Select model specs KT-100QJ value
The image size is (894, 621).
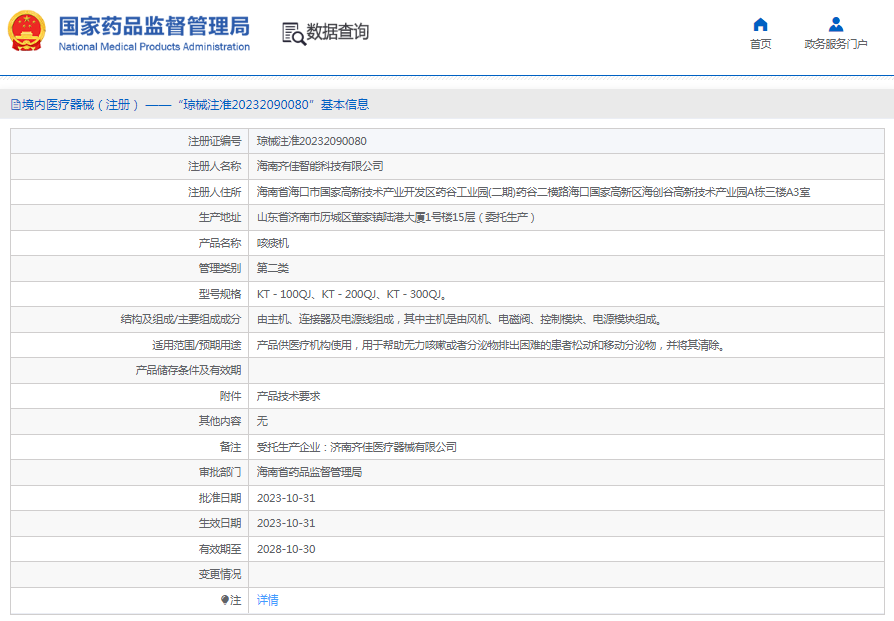(x=352, y=294)
